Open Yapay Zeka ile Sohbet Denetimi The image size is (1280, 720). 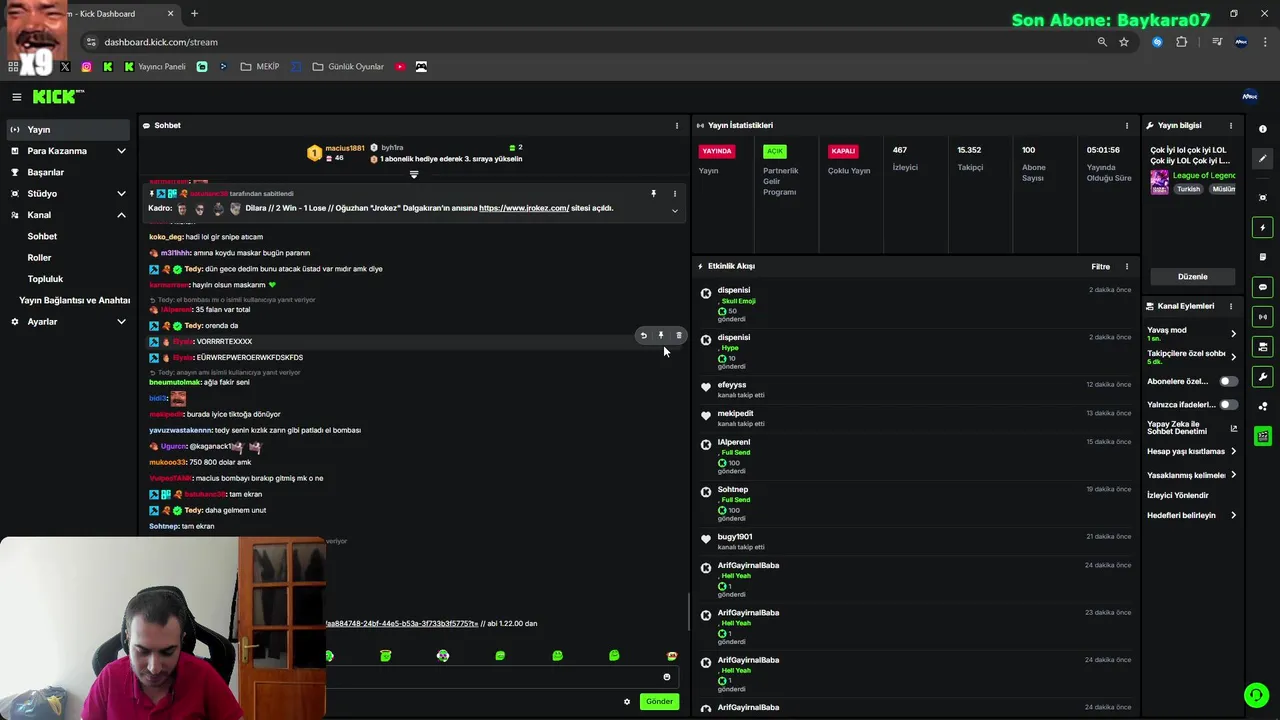coord(1192,428)
